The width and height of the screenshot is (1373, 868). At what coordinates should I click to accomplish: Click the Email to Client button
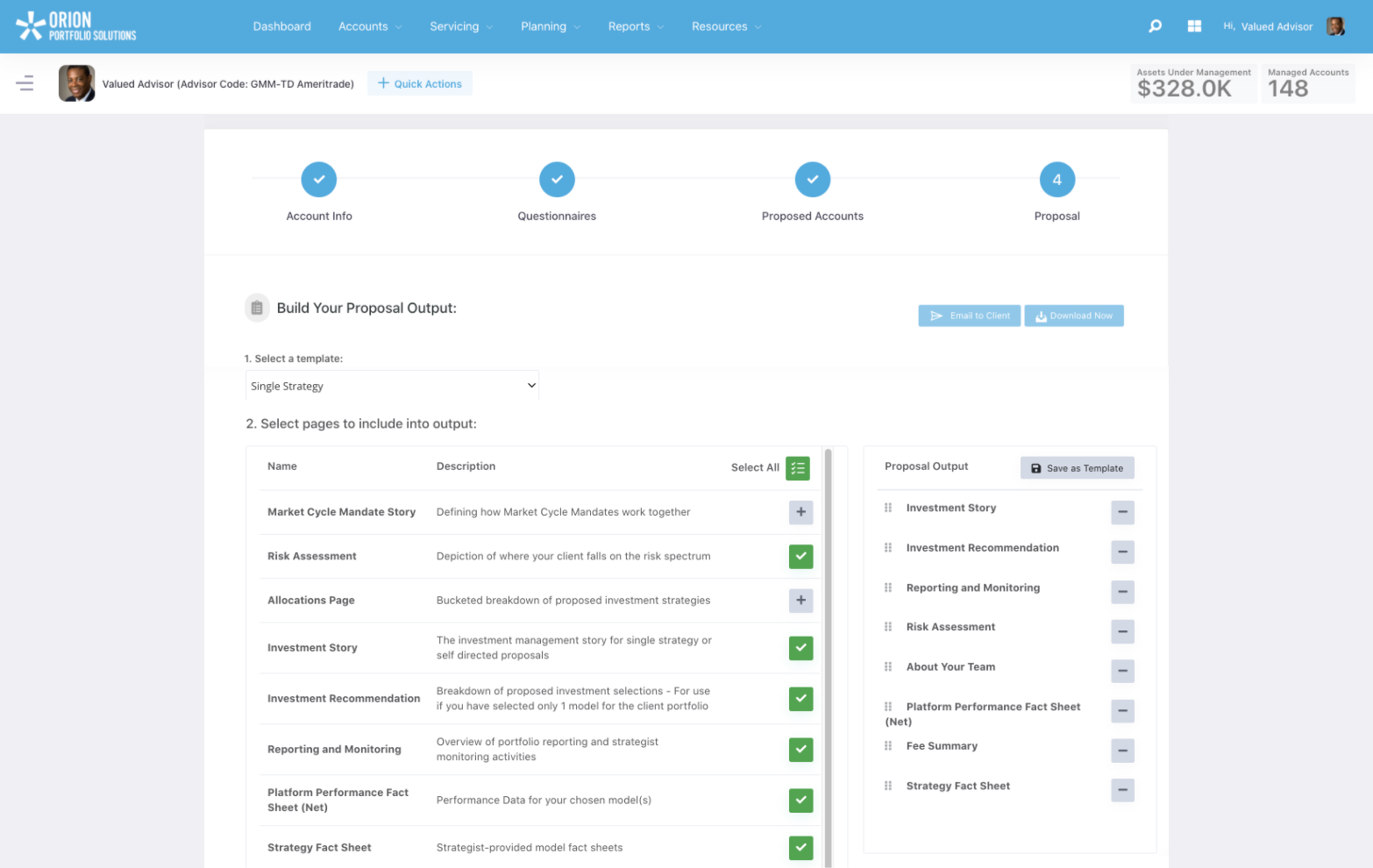point(969,316)
